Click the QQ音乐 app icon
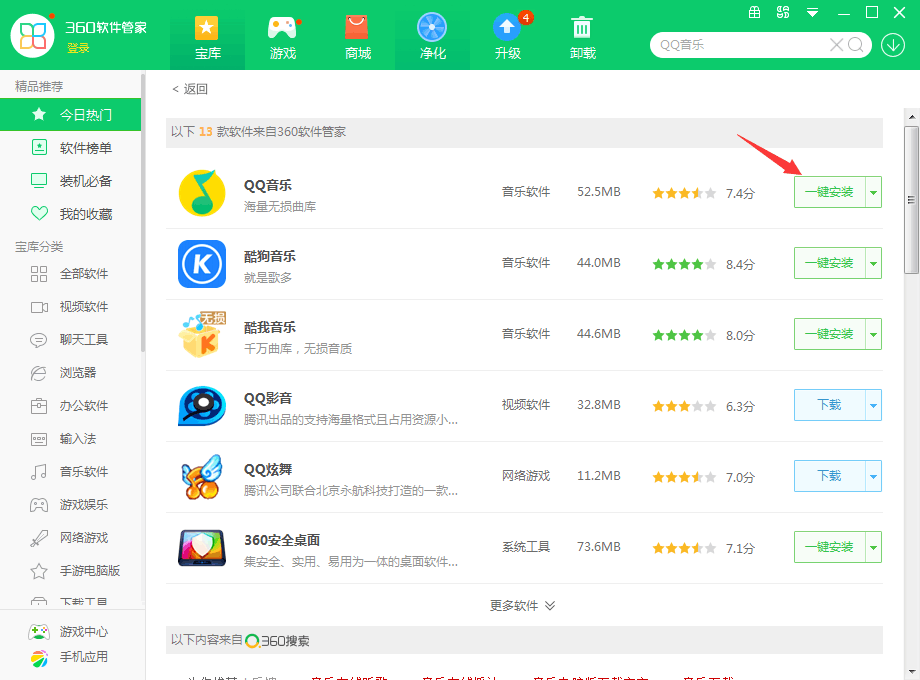 click(202, 192)
